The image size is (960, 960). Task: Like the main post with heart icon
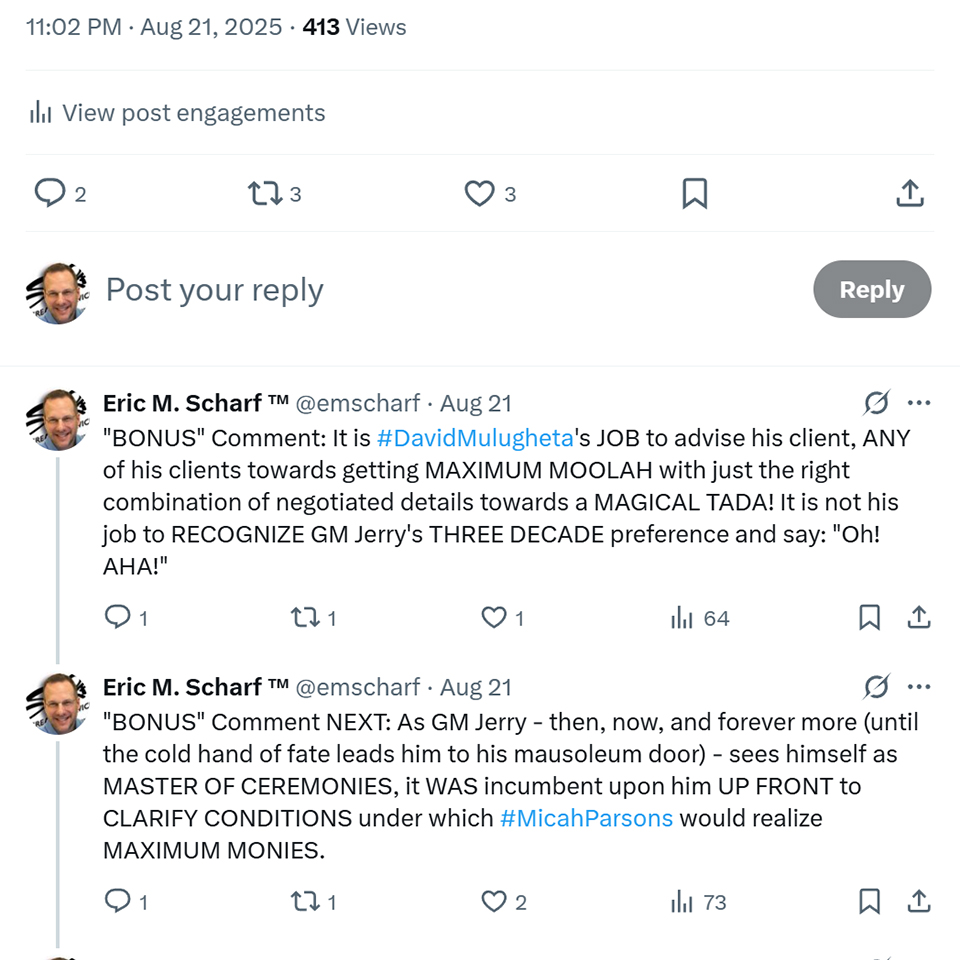tap(480, 193)
